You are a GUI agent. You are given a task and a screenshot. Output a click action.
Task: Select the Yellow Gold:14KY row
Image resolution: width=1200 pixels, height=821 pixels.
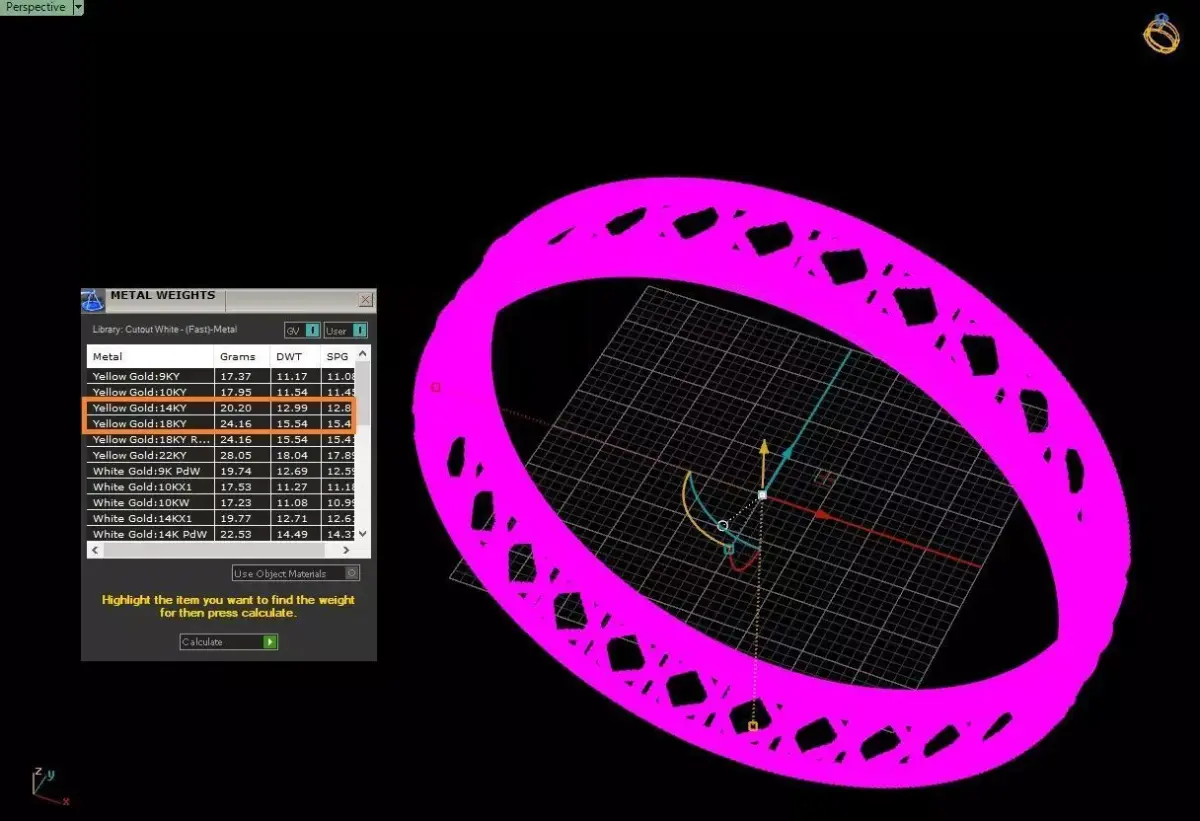[x=221, y=408]
